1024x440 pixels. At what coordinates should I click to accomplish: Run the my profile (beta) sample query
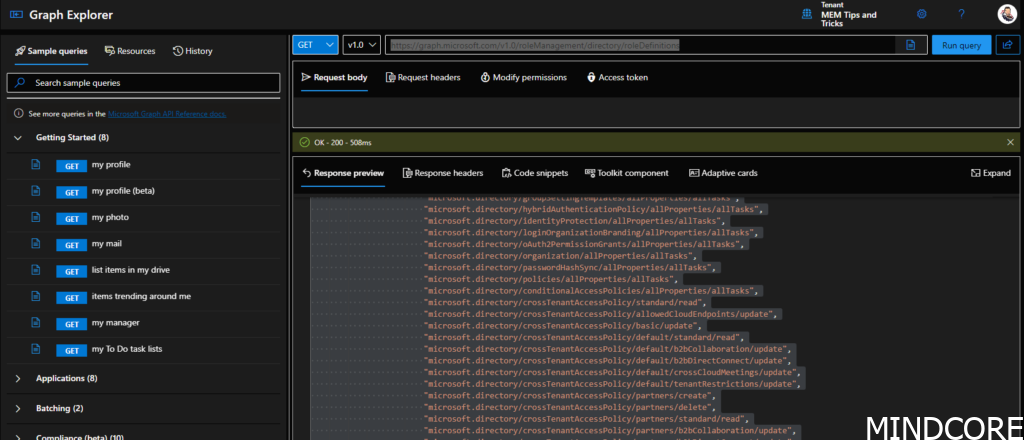tap(71, 192)
